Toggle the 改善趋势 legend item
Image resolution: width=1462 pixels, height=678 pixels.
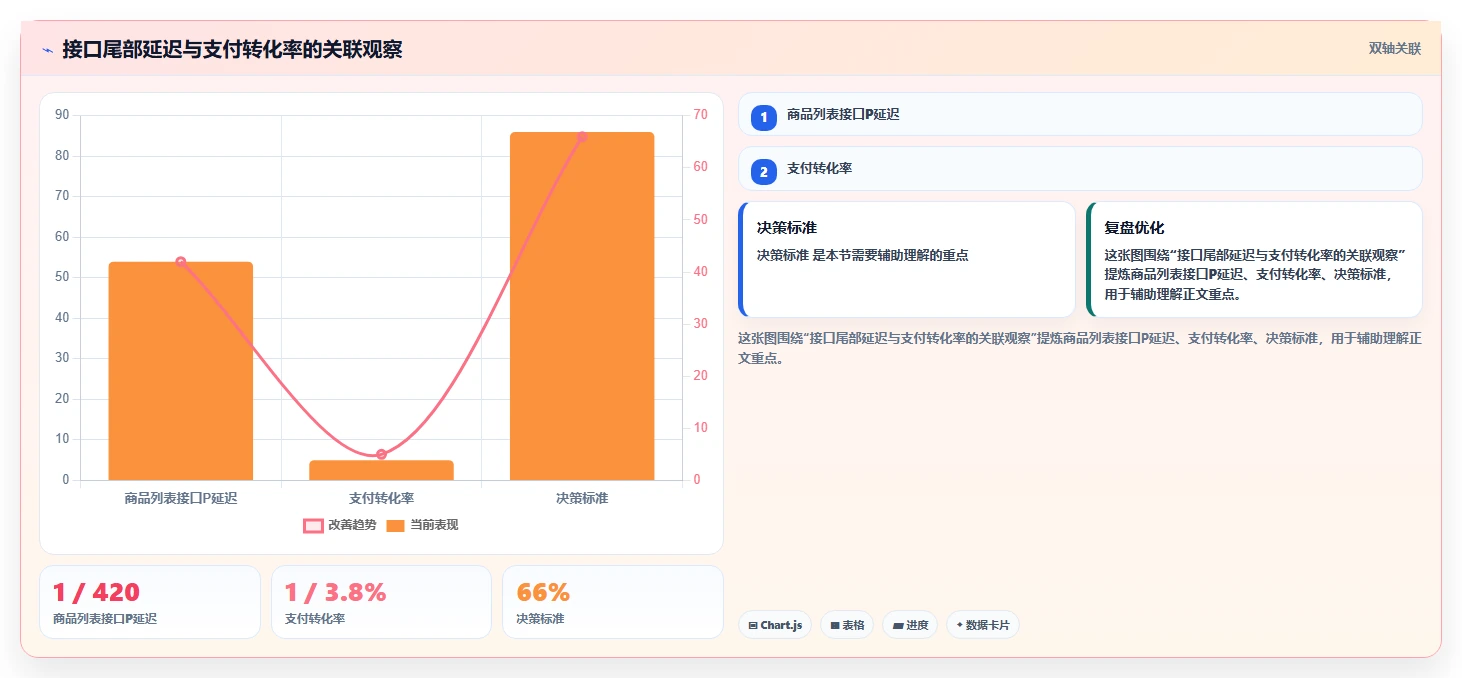(340, 525)
